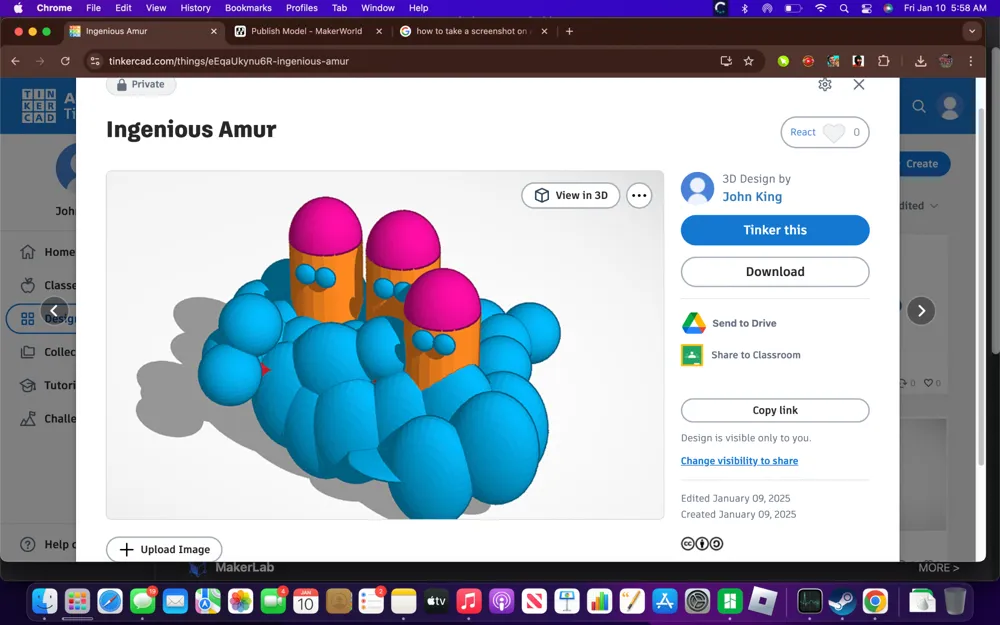This screenshot has width=1000, height=625.
Task: Click Chrome back navigation arrow
Action: (x=16, y=61)
